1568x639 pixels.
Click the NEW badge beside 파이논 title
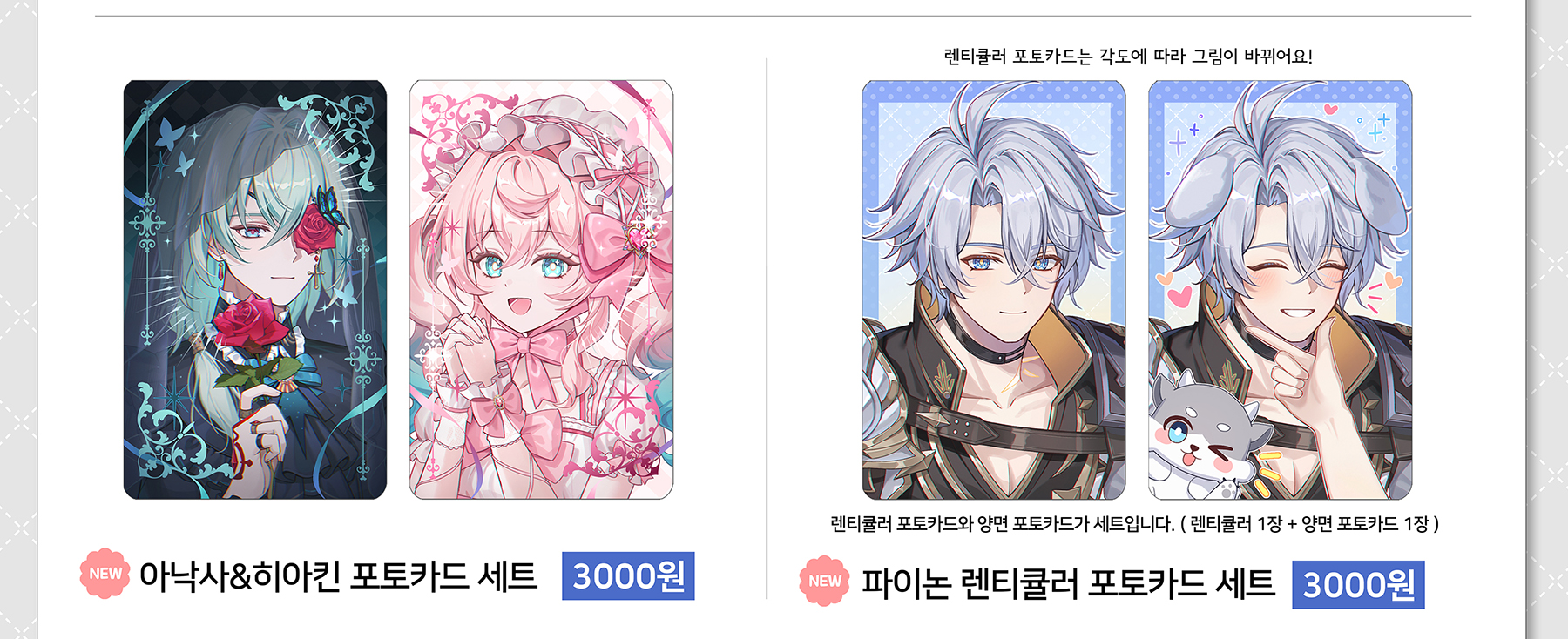coord(824,581)
